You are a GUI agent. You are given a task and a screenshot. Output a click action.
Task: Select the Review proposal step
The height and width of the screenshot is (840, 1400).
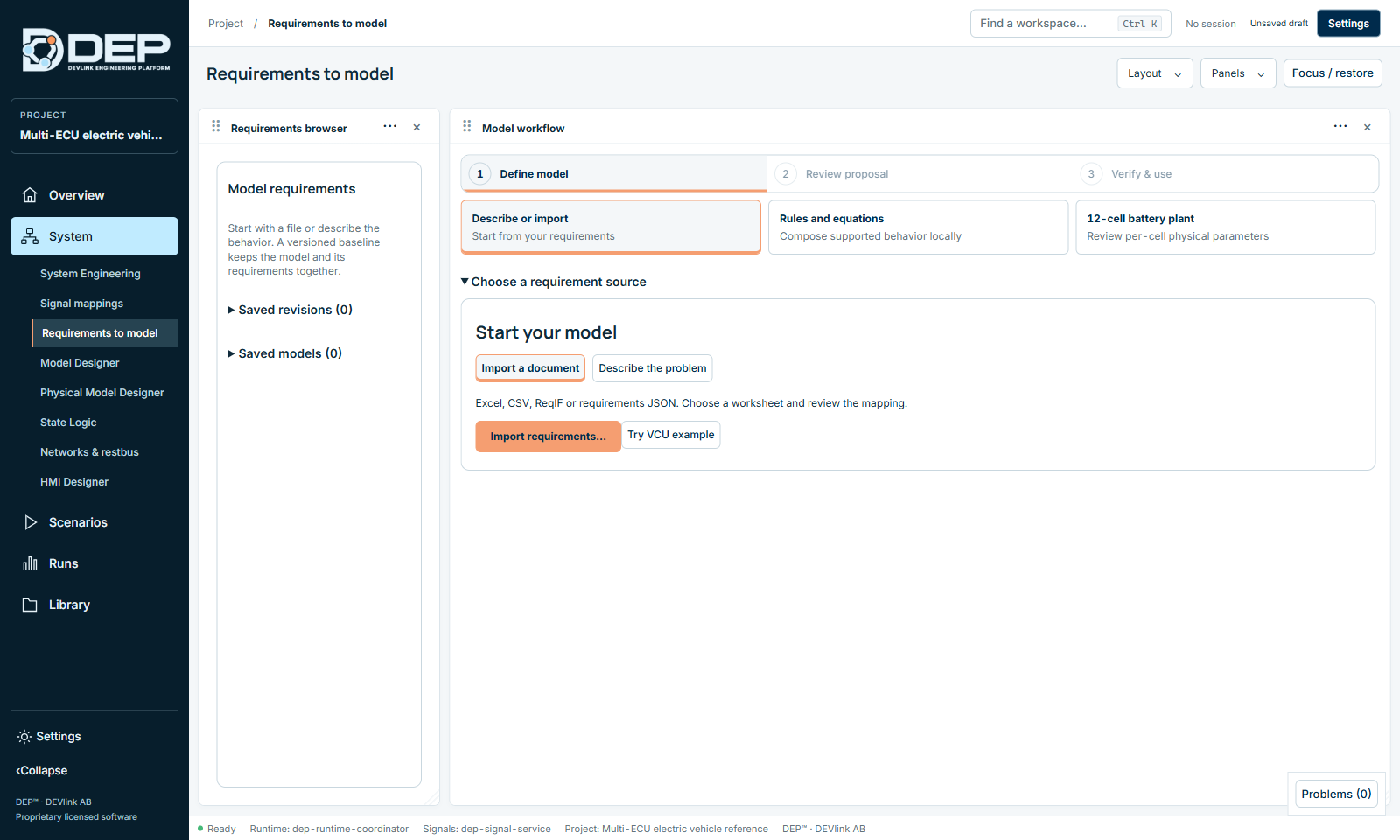point(920,174)
